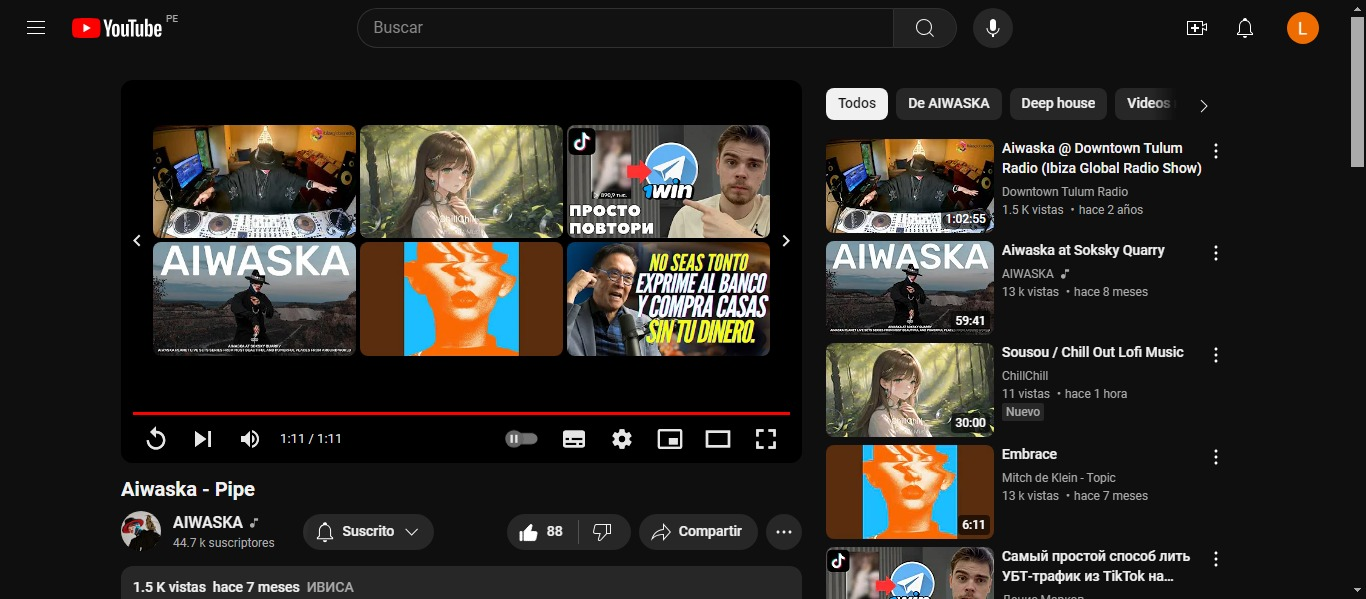Open Embrace video title

click(x=1029, y=454)
